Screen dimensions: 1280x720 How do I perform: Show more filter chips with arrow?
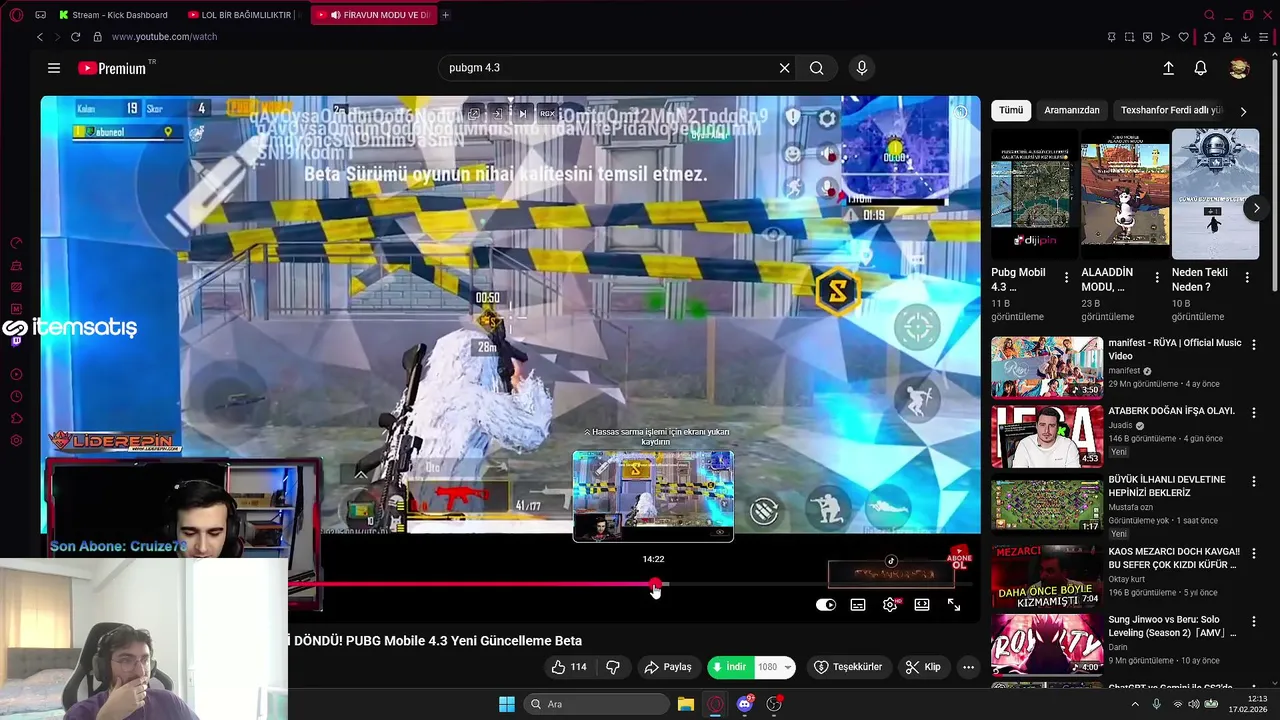(1243, 111)
